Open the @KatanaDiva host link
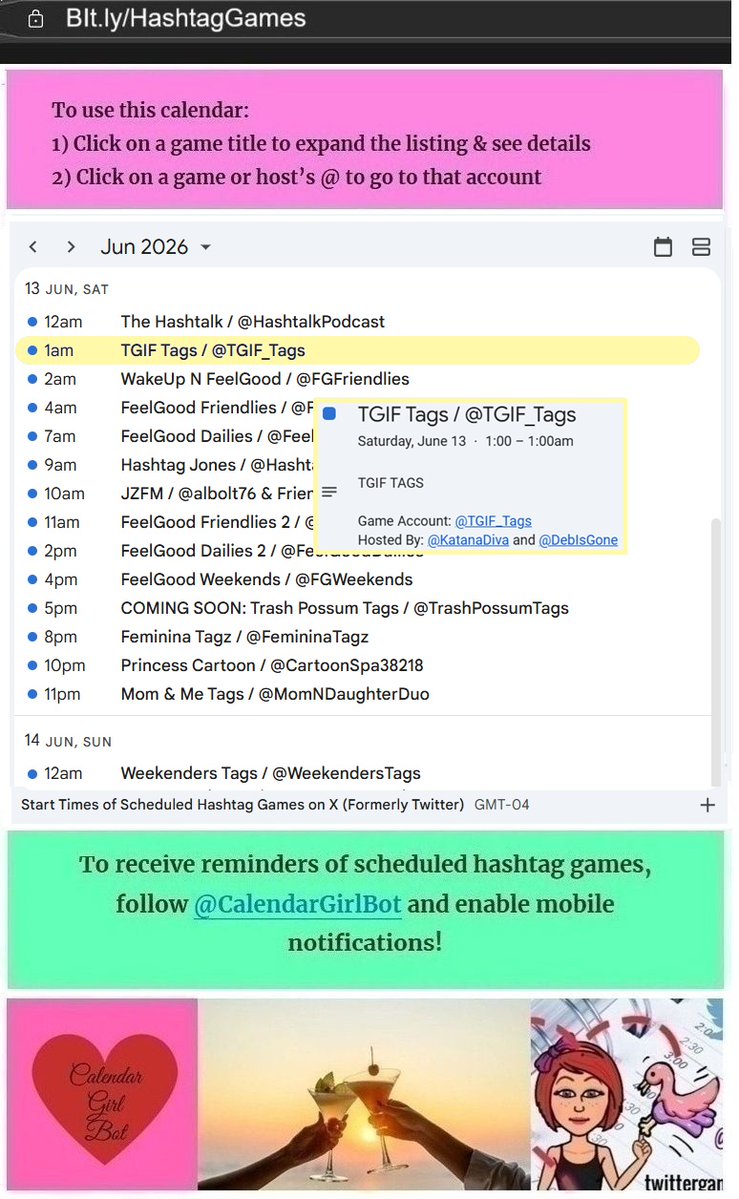The image size is (739, 1199). click(x=468, y=540)
